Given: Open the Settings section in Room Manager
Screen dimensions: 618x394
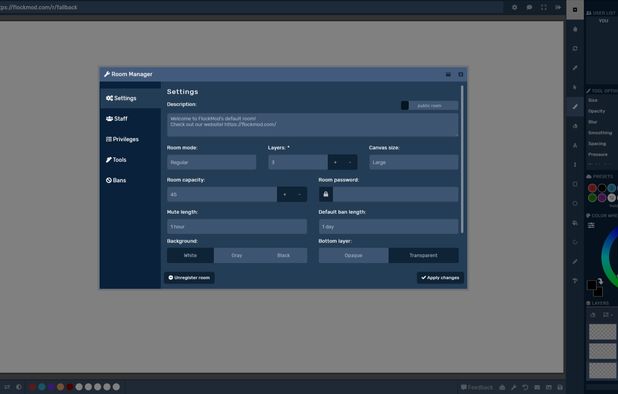Looking at the screenshot, I should (x=130, y=98).
